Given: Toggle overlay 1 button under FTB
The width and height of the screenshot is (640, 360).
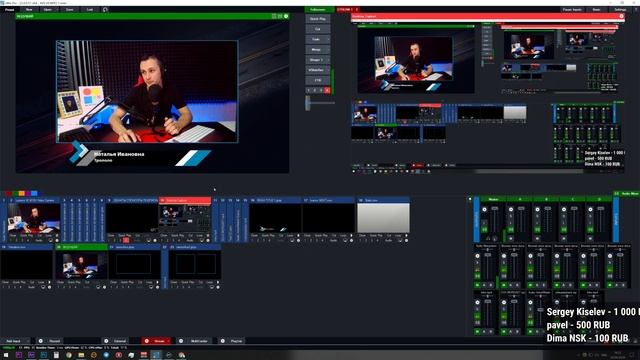Looking at the screenshot, I should [x=309, y=90].
